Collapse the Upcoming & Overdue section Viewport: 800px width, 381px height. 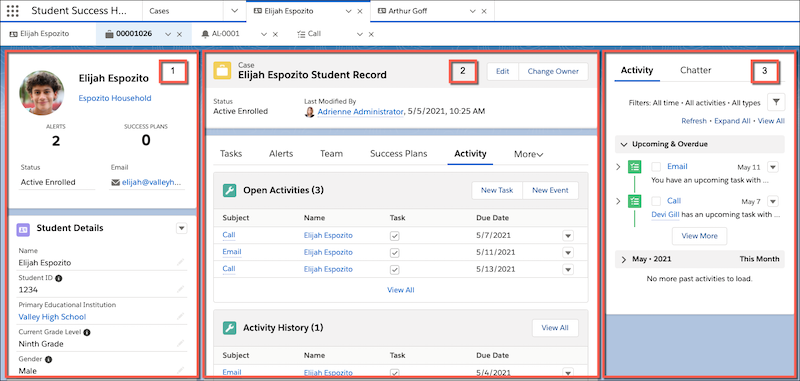623,144
